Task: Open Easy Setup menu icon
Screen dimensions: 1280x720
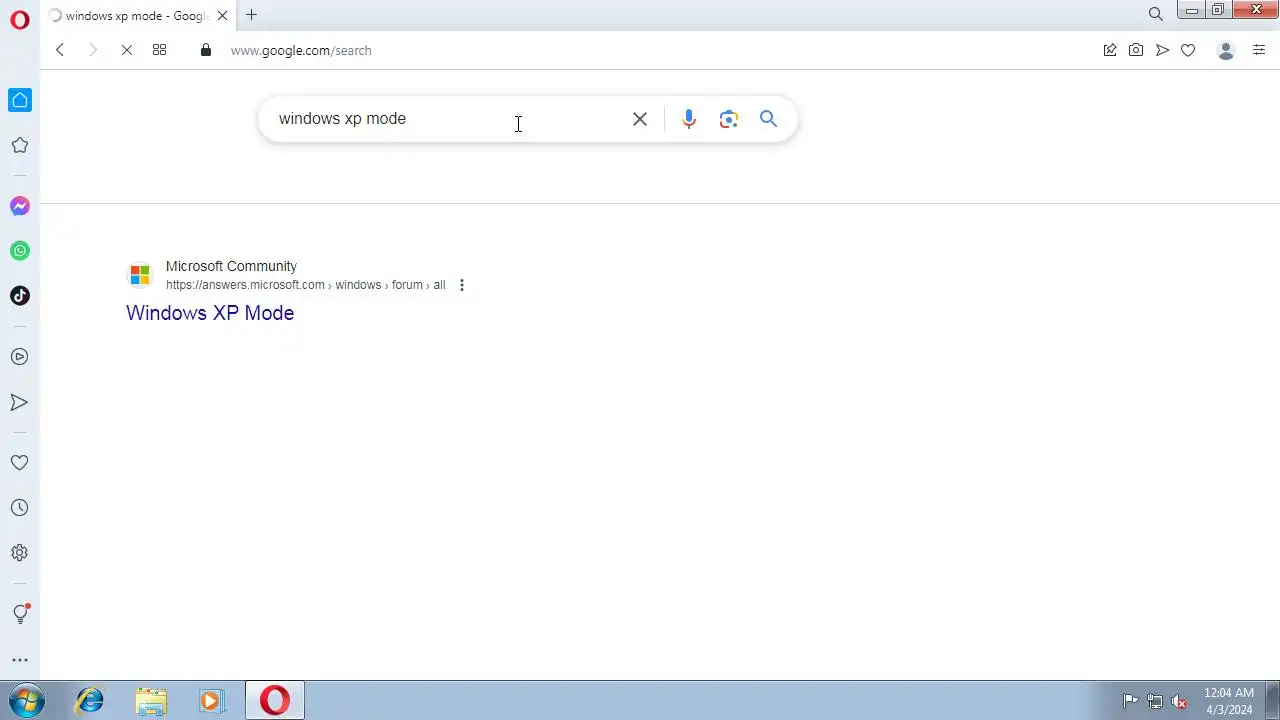Action: coord(1259,50)
